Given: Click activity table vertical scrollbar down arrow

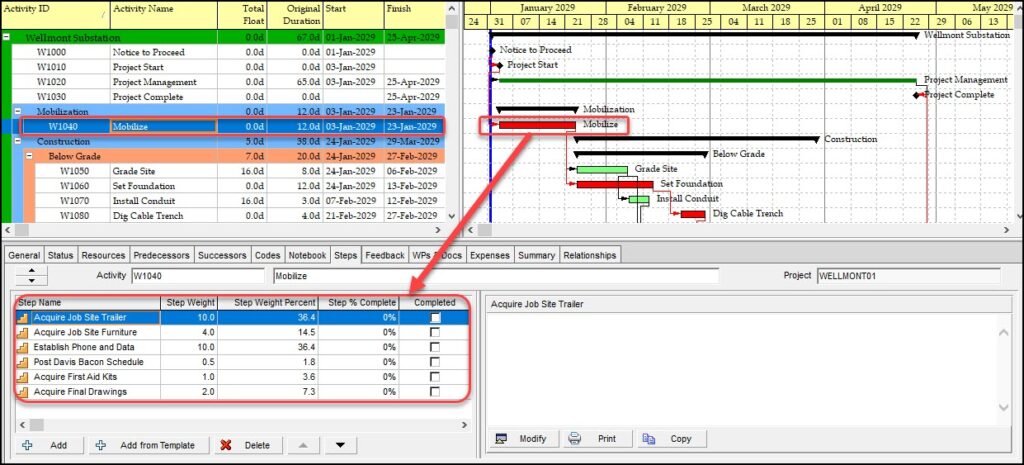Looking at the screenshot, I should tap(451, 216).
